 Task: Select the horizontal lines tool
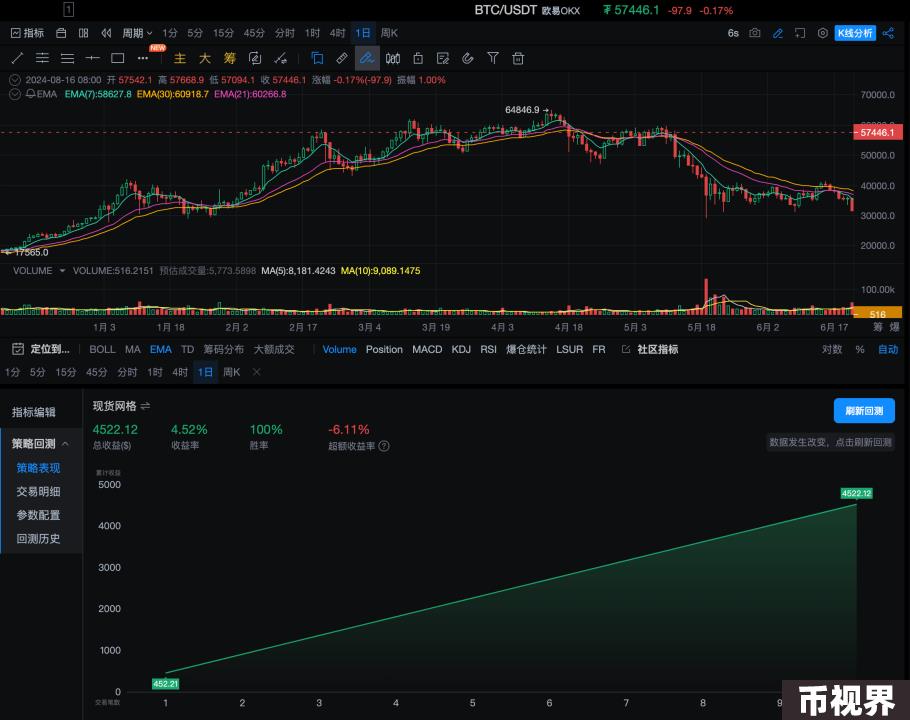click(67, 58)
